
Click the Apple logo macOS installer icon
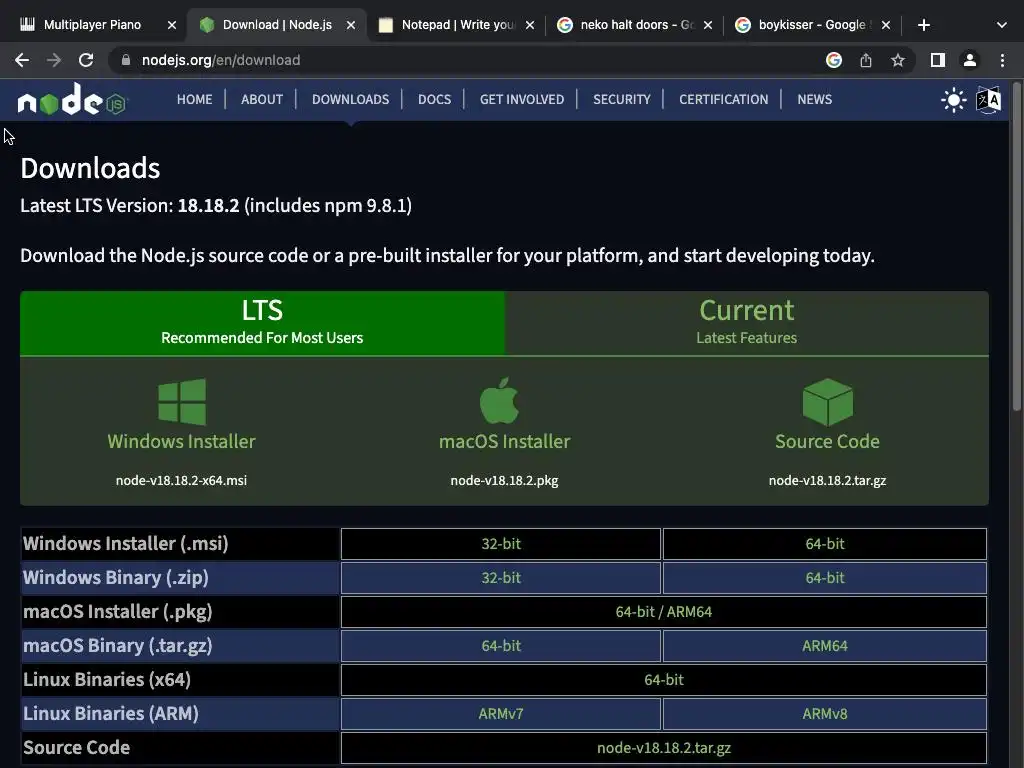pos(500,400)
